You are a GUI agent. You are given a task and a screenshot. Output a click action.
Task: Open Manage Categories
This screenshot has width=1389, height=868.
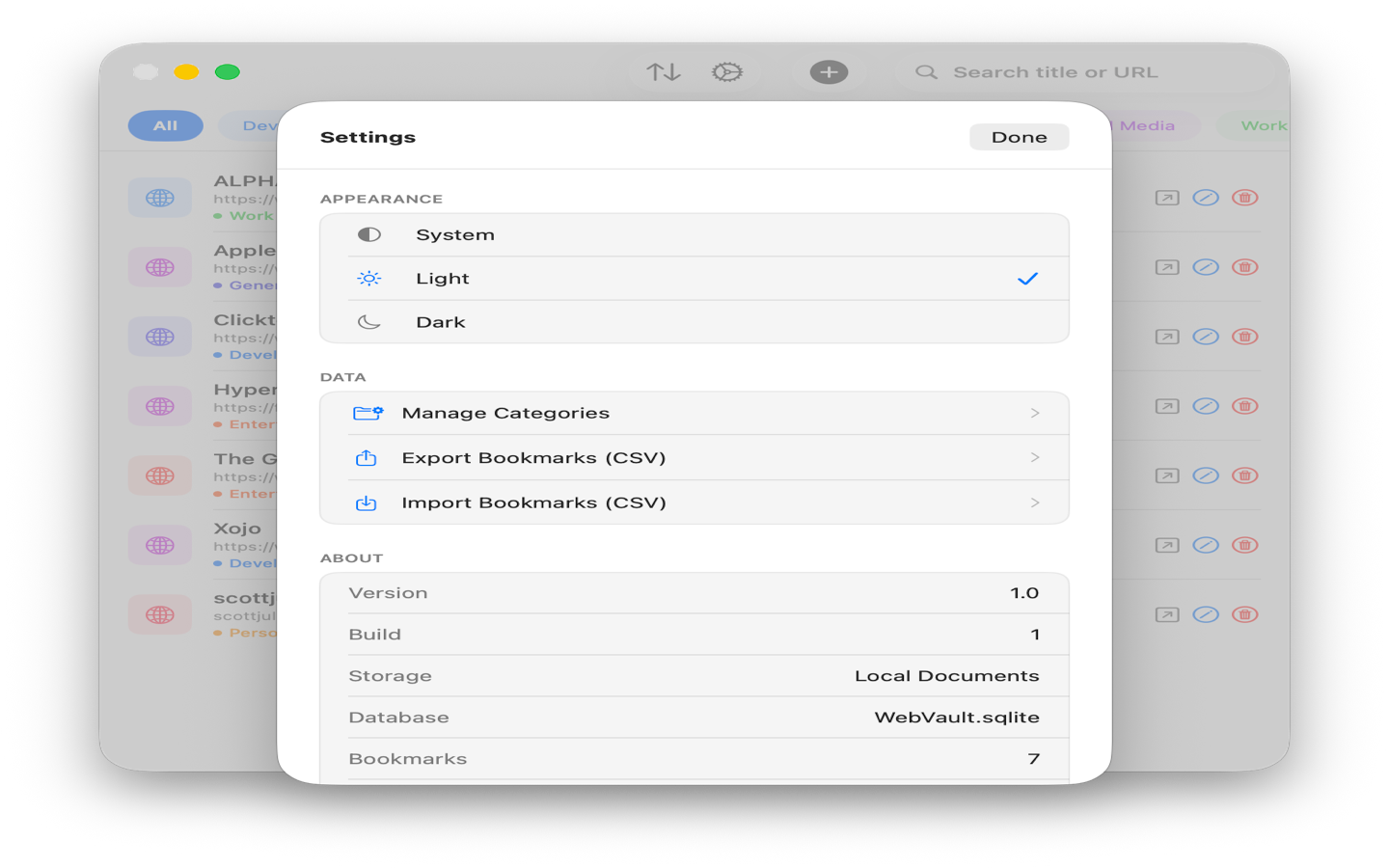click(x=694, y=413)
